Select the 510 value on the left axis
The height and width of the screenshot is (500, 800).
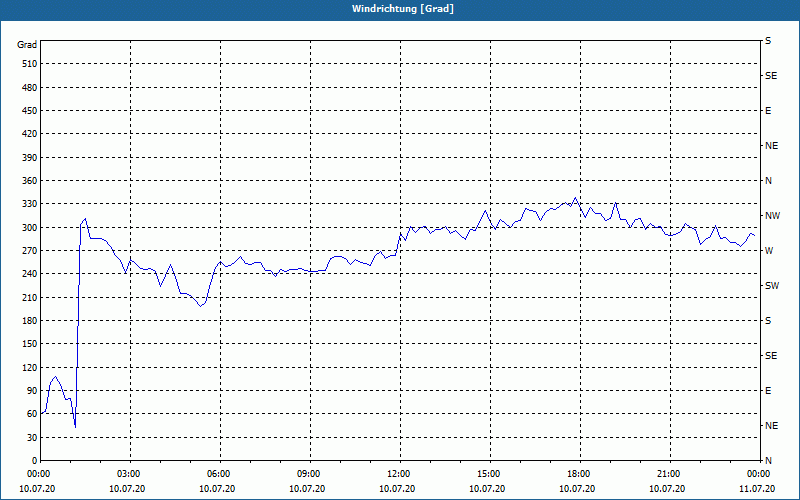tap(30, 64)
